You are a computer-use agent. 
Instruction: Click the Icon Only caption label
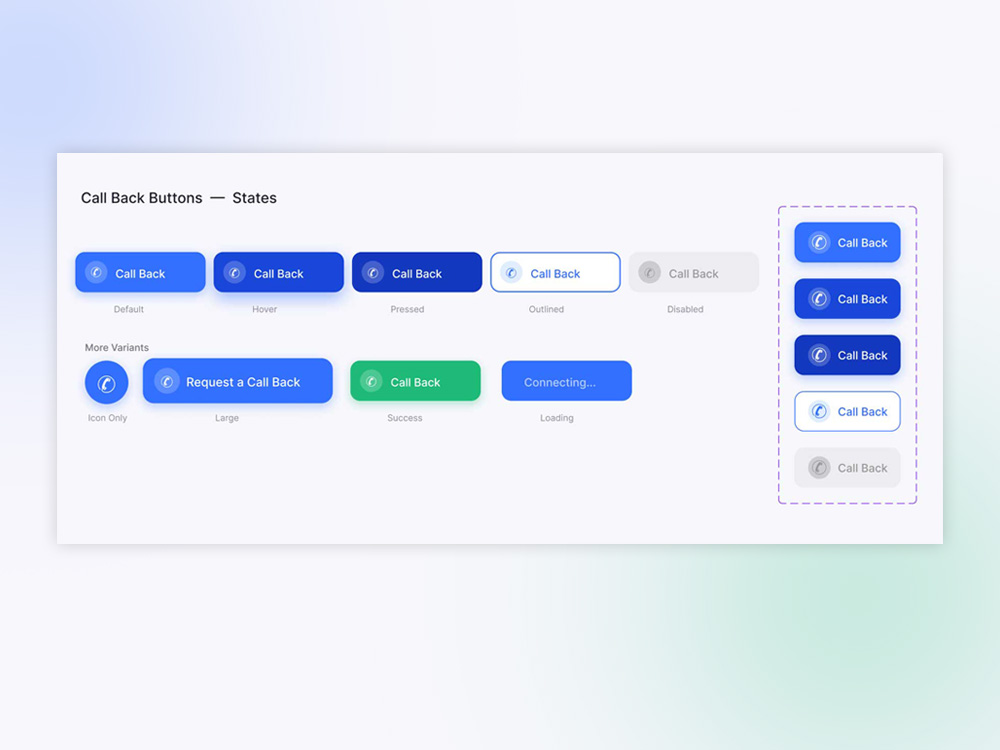(108, 418)
